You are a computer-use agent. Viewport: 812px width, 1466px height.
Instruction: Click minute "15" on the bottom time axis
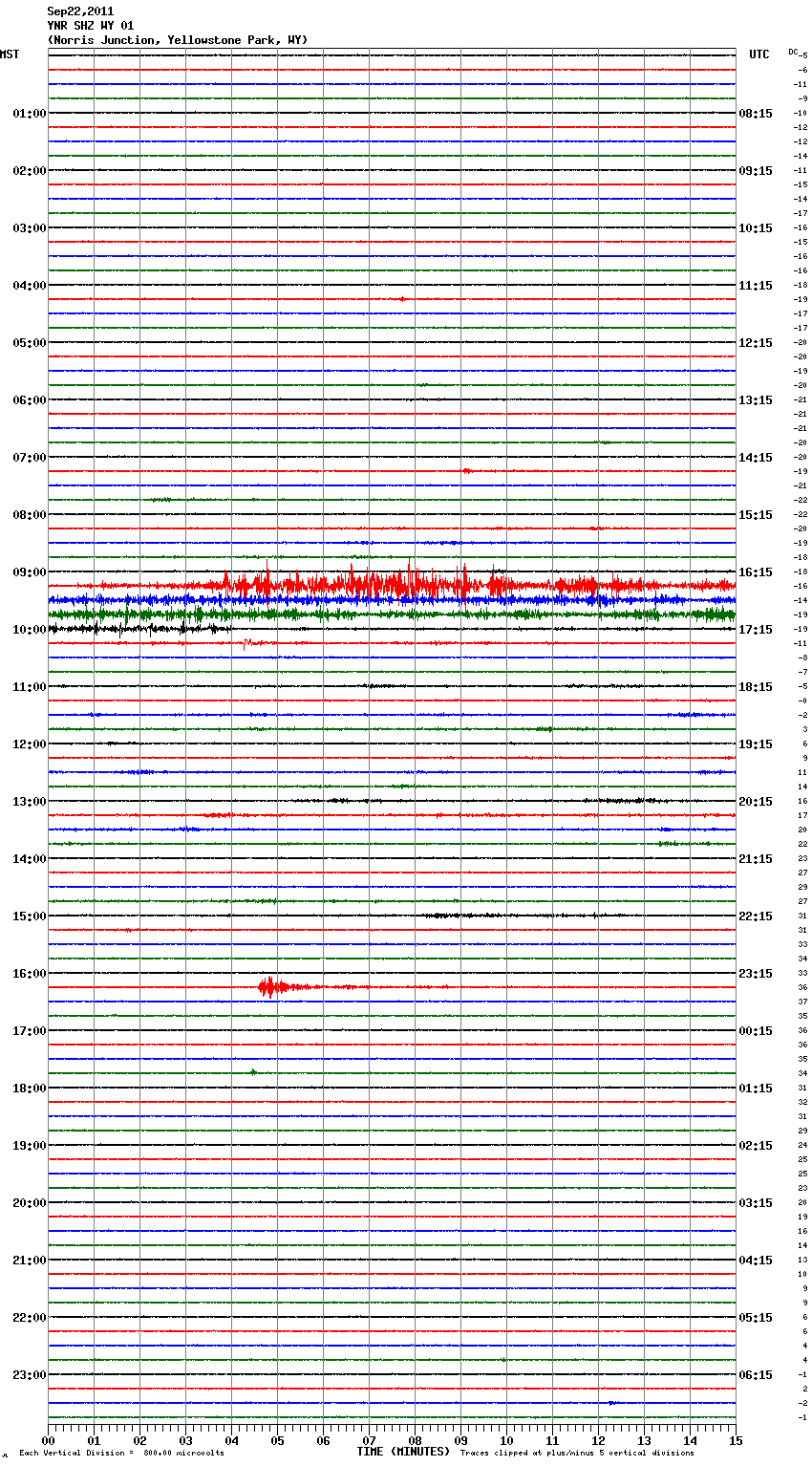coord(736,1440)
